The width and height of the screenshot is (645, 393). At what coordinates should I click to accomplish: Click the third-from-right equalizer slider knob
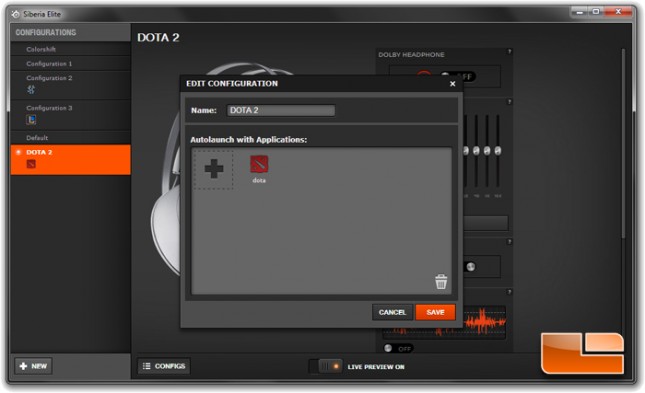[476, 151]
